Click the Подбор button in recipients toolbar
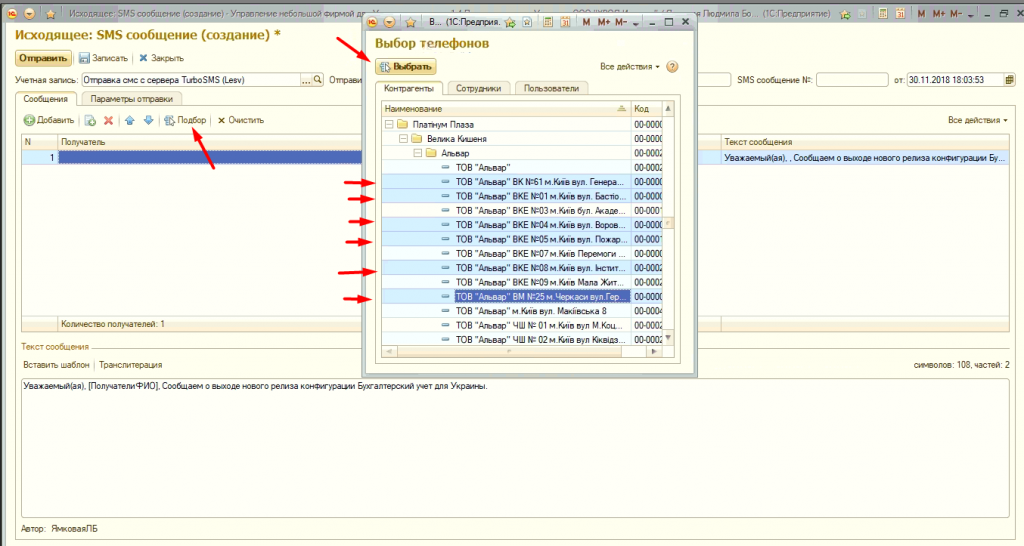 click(185, 120)
